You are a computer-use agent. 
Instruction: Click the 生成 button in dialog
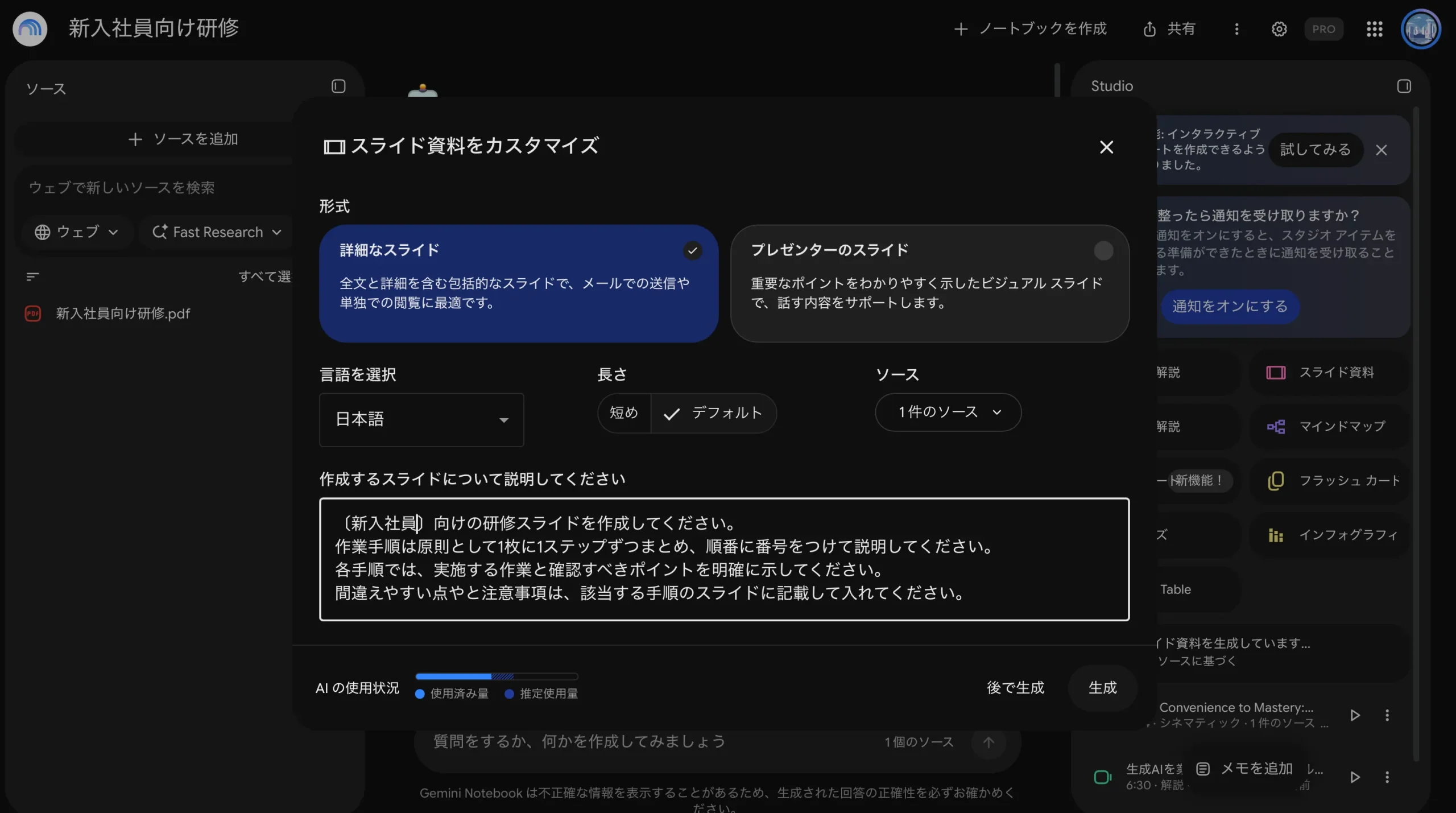coord(1102,688)
